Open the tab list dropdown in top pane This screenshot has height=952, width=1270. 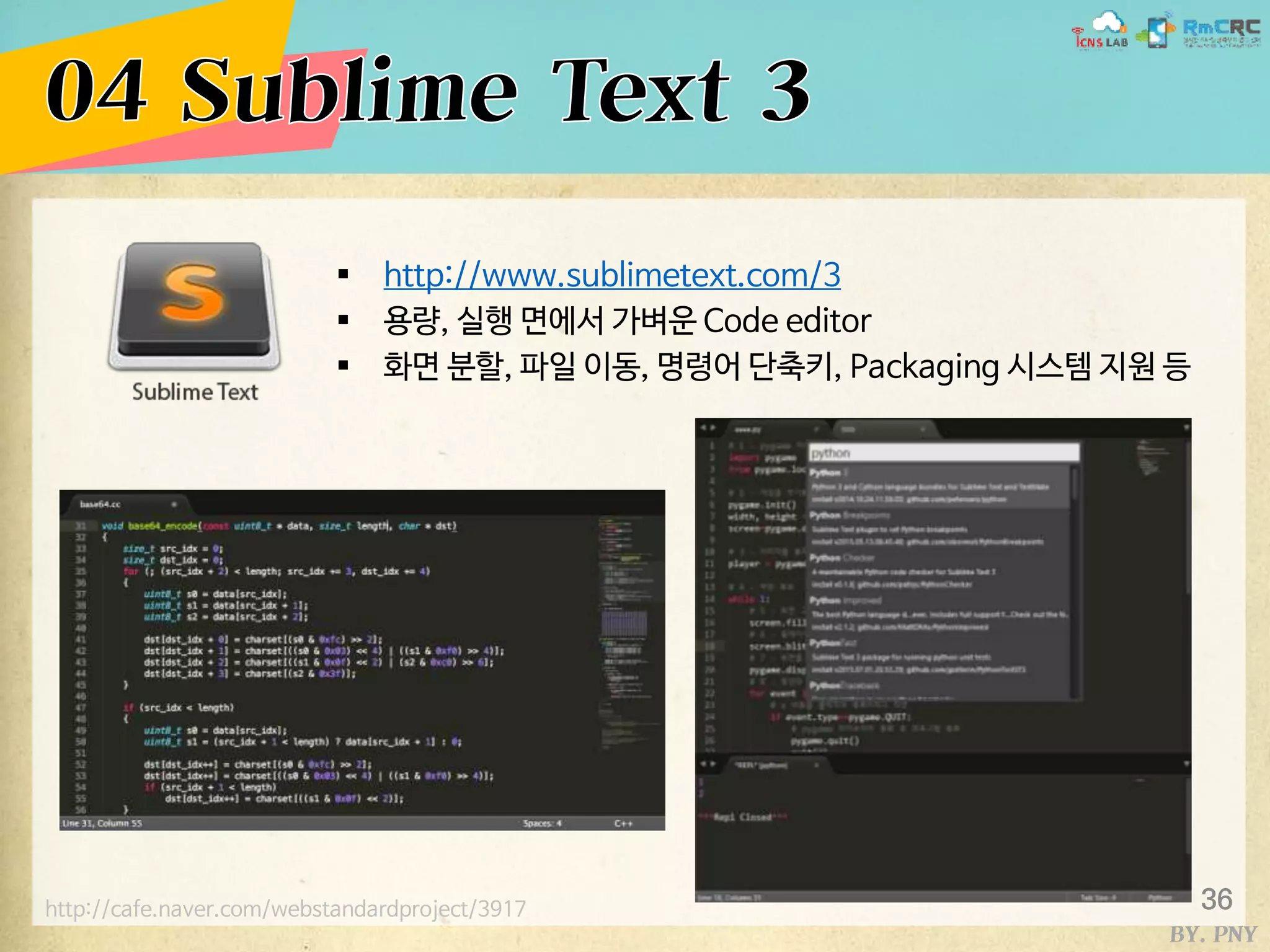click(x=1186, y=428)
